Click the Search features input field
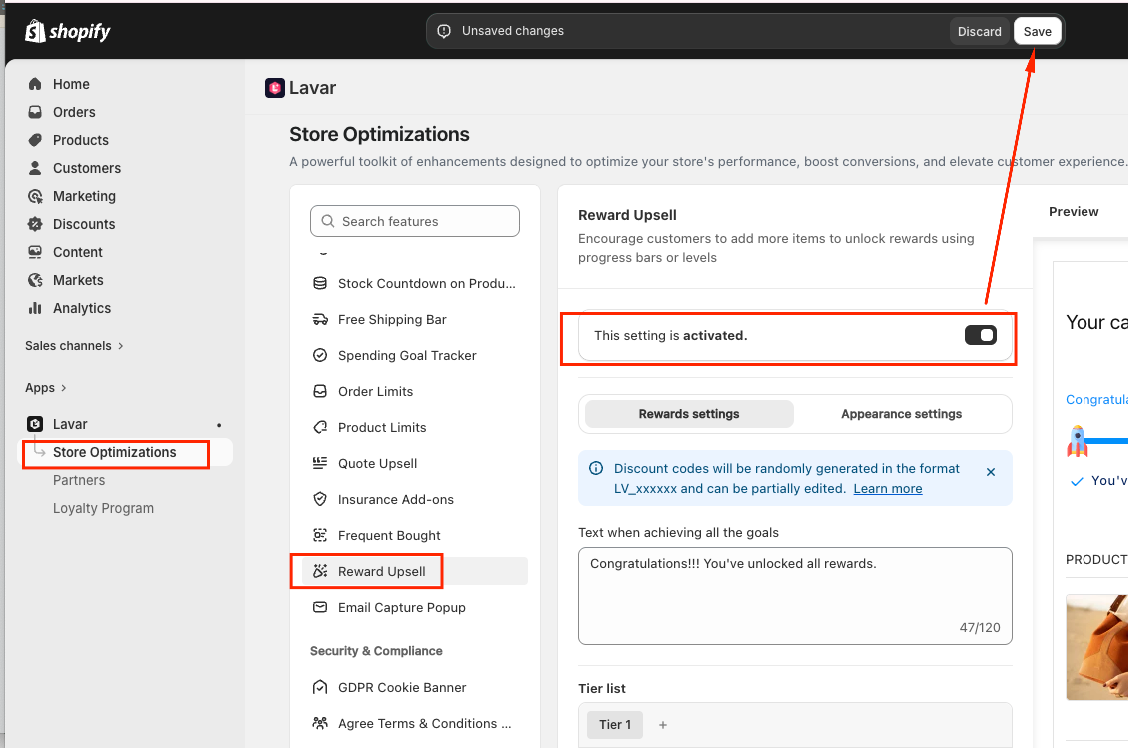Image resolution: width=1128 pixels, height=748 pixels. (x=414, y=222)
